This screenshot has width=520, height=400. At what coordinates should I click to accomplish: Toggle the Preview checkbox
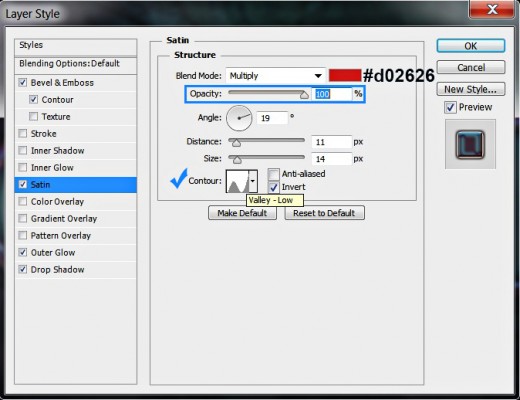coord(450,107)
